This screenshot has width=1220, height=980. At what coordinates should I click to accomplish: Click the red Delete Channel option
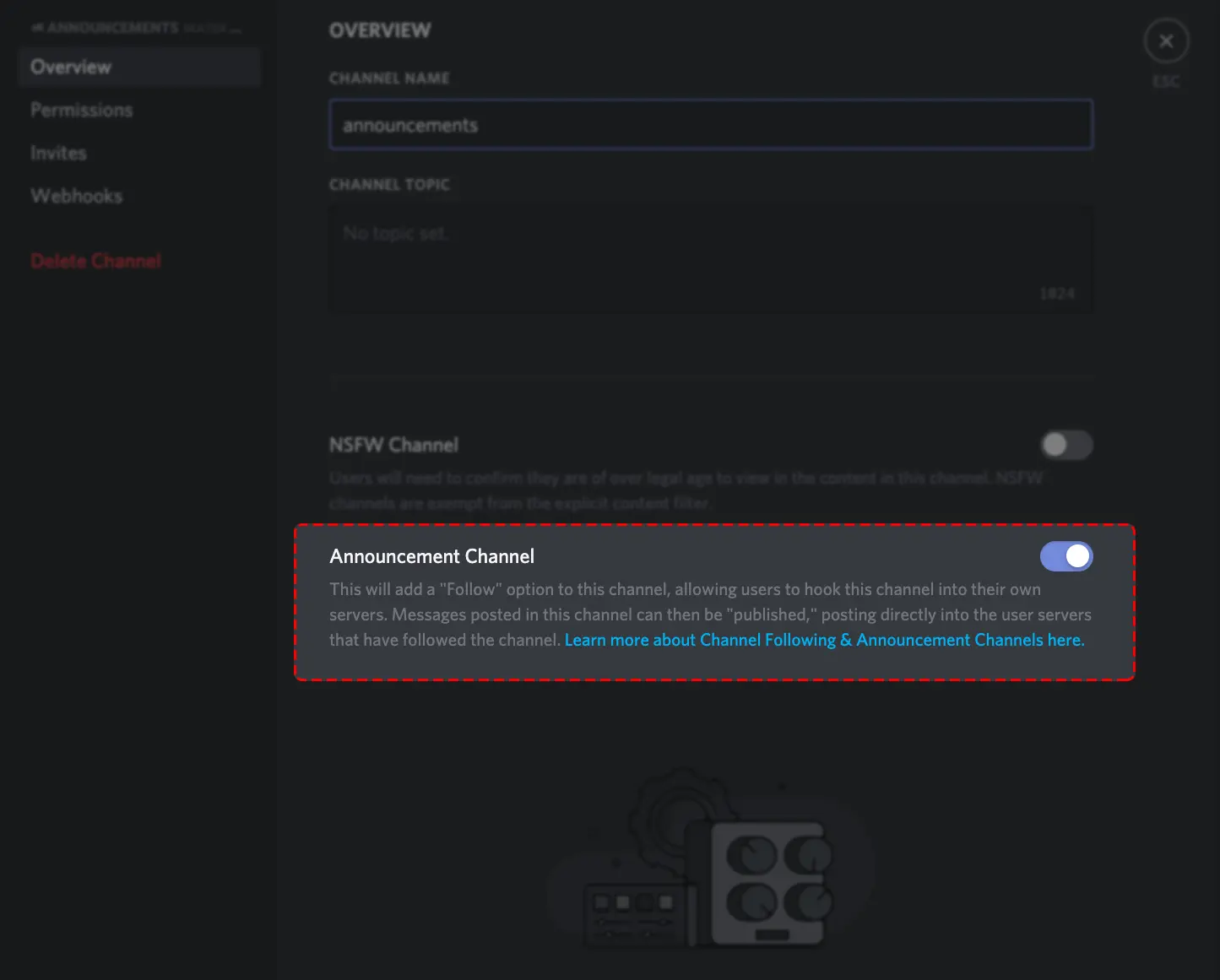[x=95, y=261]
